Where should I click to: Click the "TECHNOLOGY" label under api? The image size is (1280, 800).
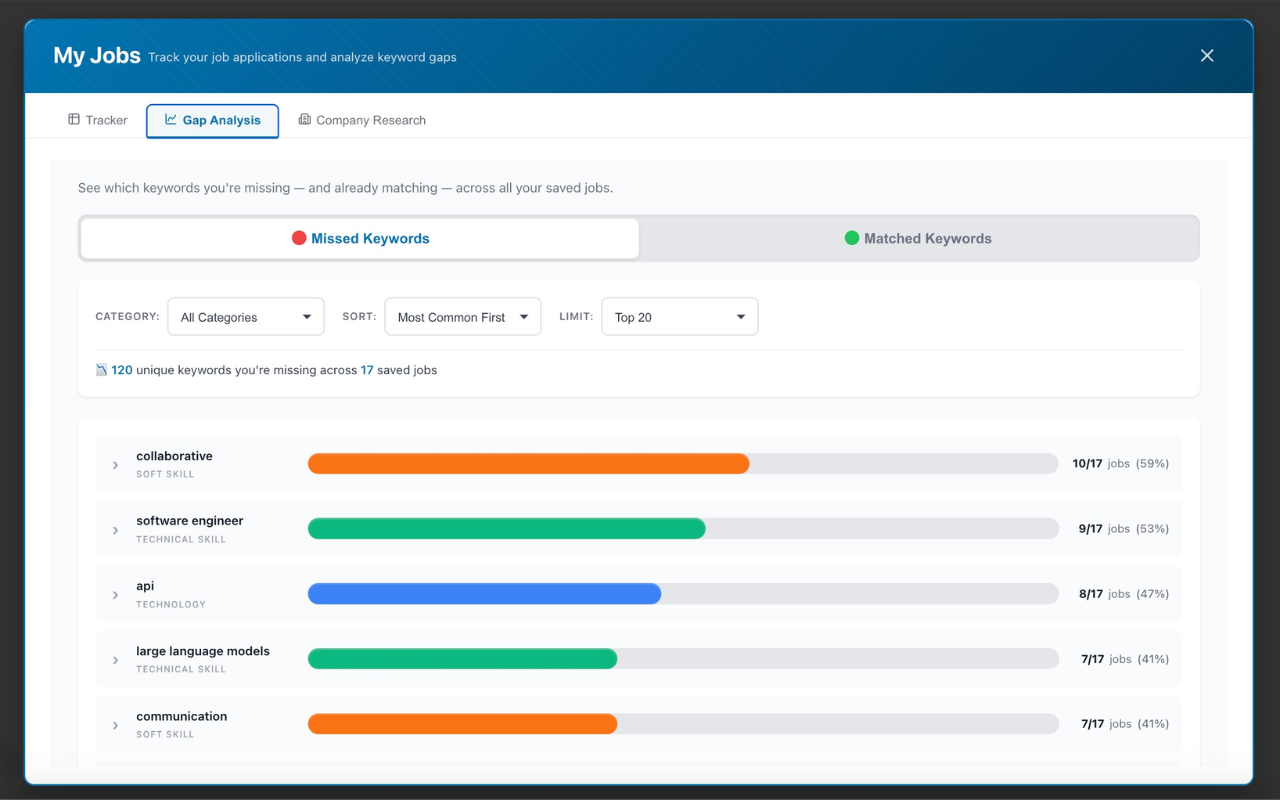pos(171,604)
